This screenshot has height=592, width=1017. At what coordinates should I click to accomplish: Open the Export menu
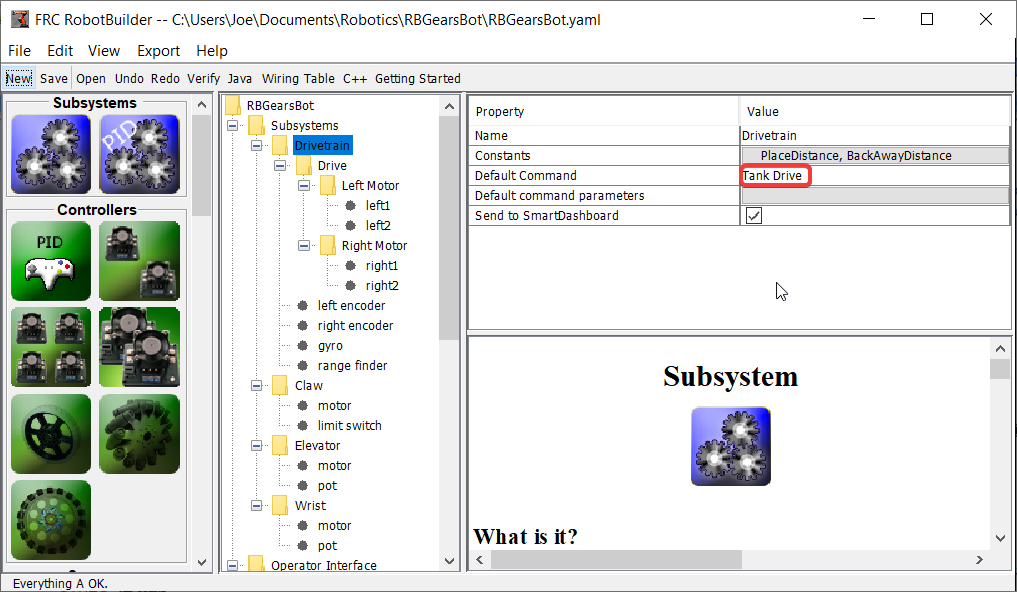point(158,50)
